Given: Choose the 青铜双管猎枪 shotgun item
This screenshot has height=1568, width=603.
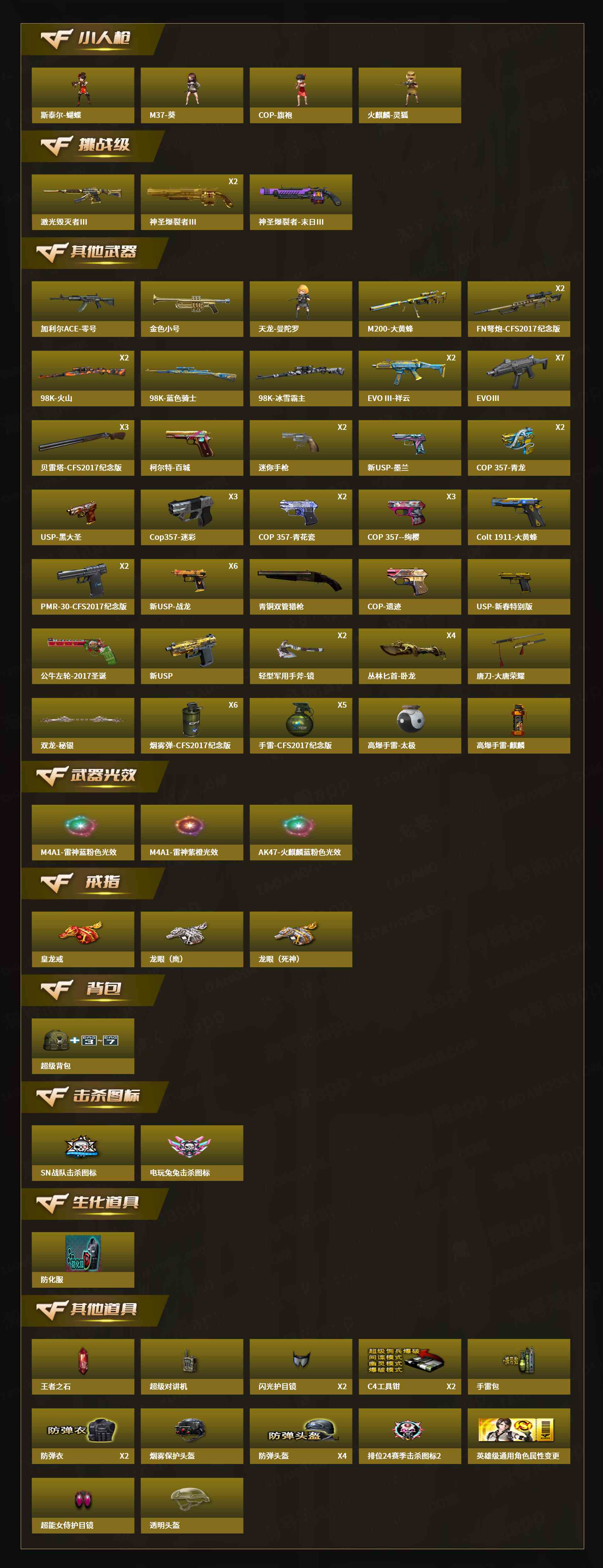Looking at the screenshot, I should 301,586.
